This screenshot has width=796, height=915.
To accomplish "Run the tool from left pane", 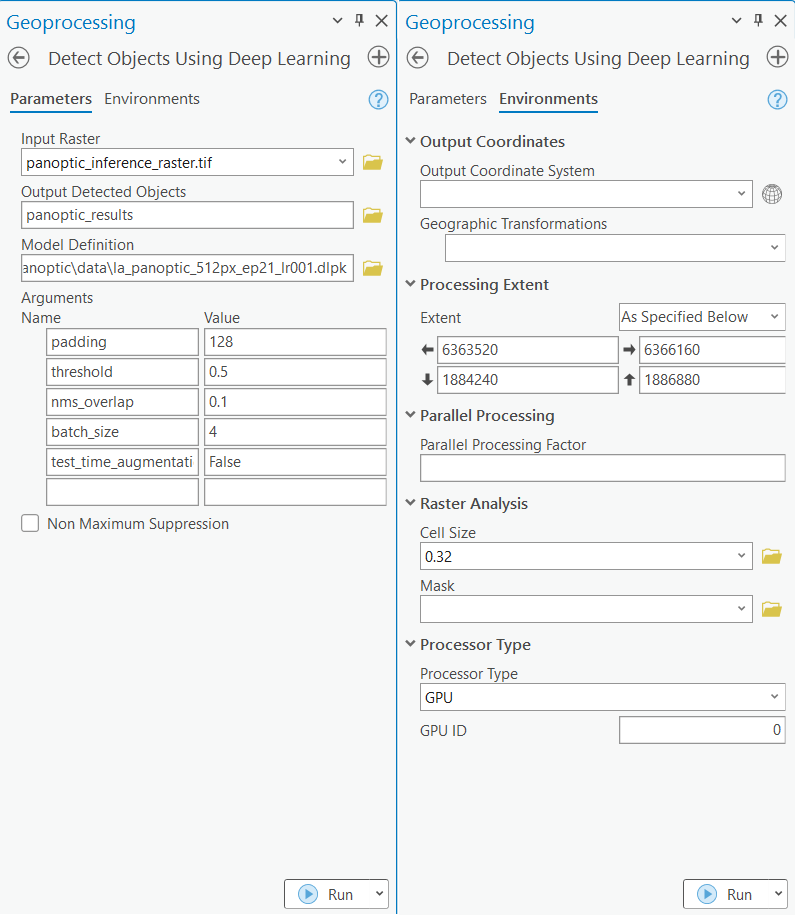I will point(327,894).
